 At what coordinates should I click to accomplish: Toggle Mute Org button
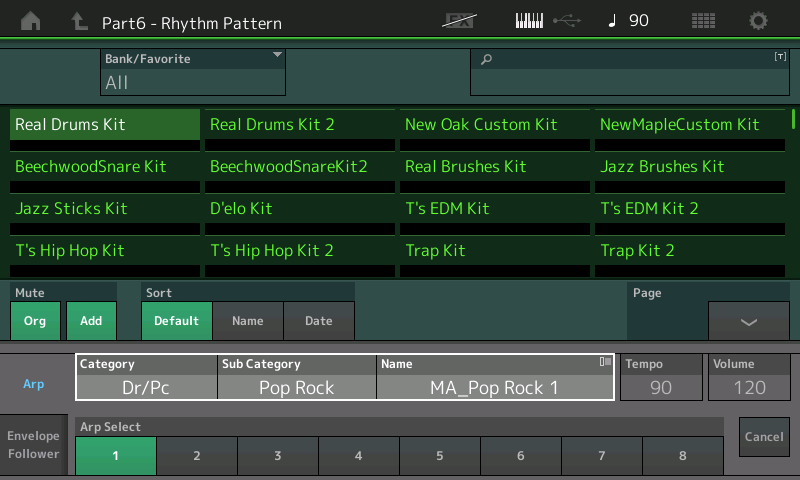point(35,321)
